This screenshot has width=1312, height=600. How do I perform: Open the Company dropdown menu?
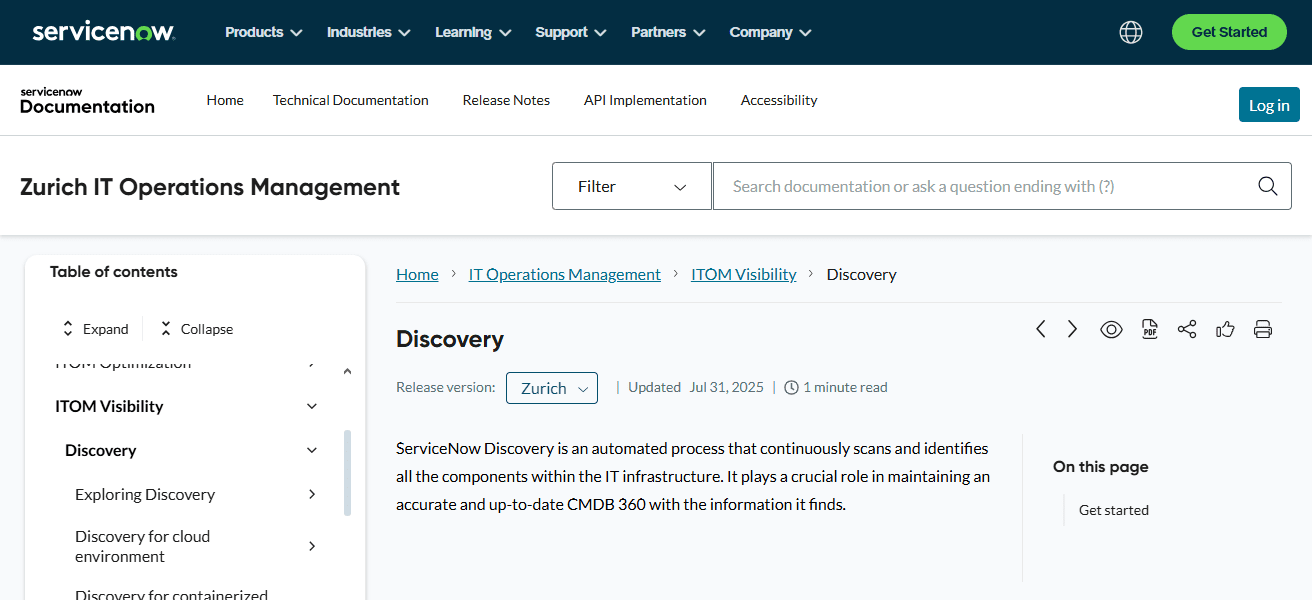coord(770,32)
